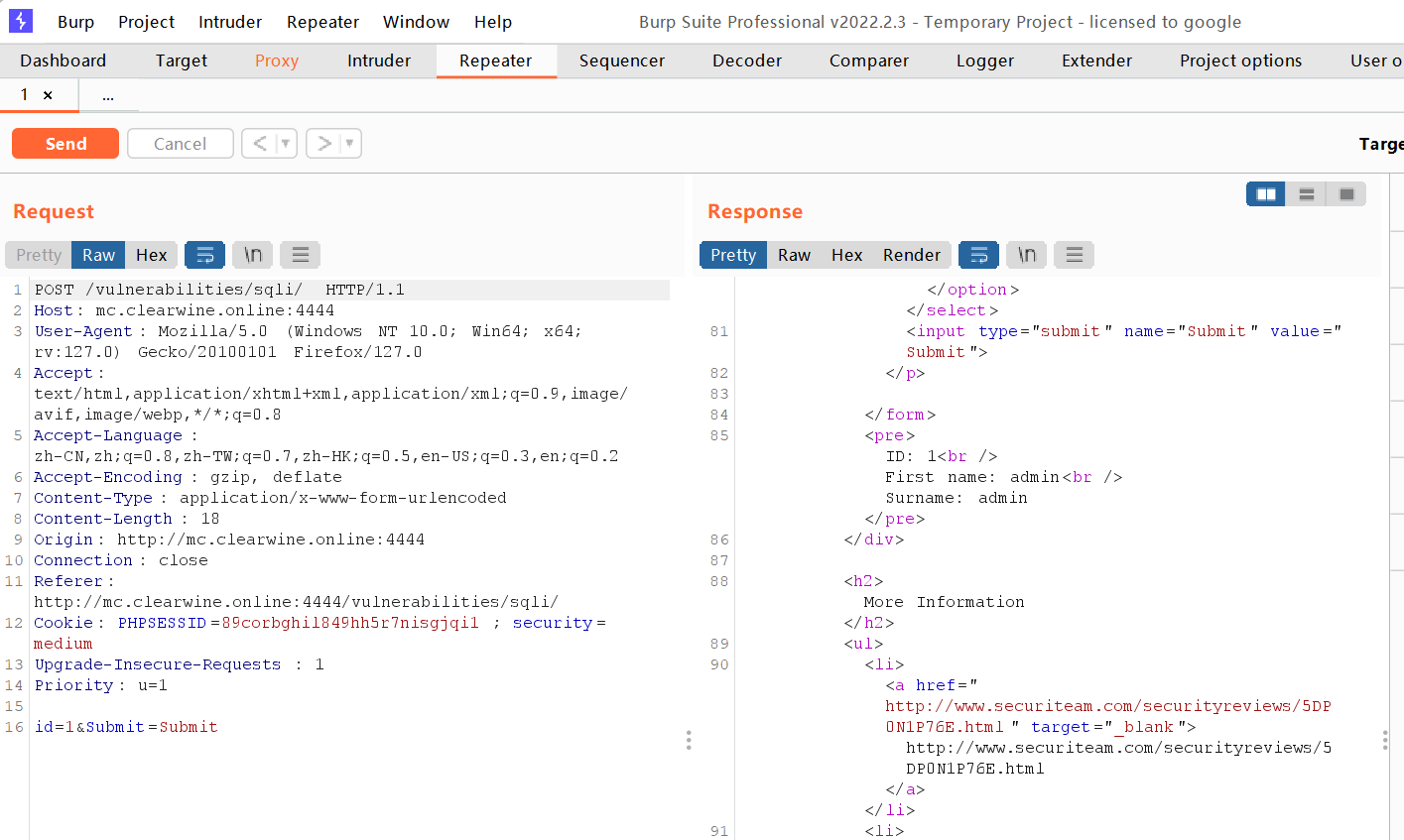Grab the splitter handle between Request and Response

(689, 740)
